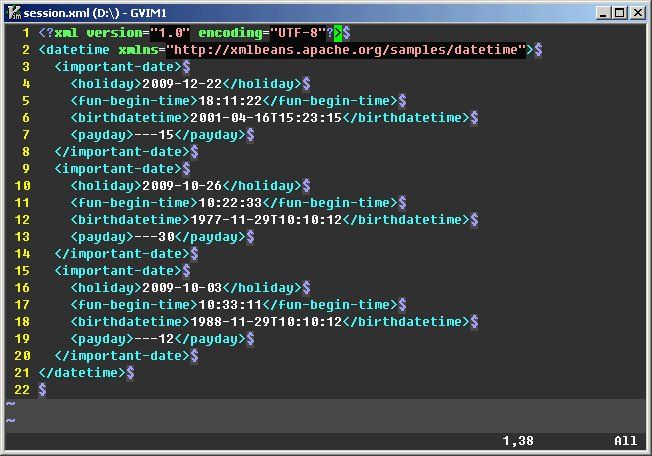Close the GVIM1 window
652x456 pixels.
point(637,13)
